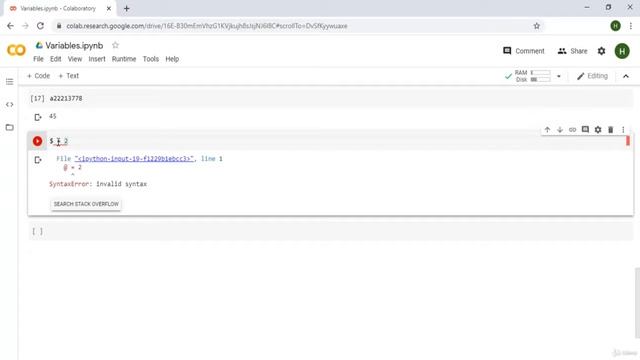This screenshot has width=640, height=360.
Task: Open more cell actions menu
Action: coord(623,130)
